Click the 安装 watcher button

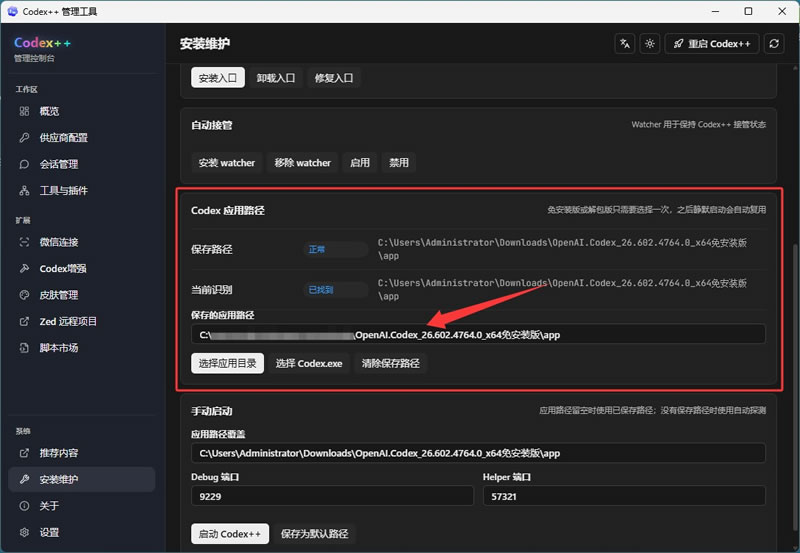[x=227, y=163]
